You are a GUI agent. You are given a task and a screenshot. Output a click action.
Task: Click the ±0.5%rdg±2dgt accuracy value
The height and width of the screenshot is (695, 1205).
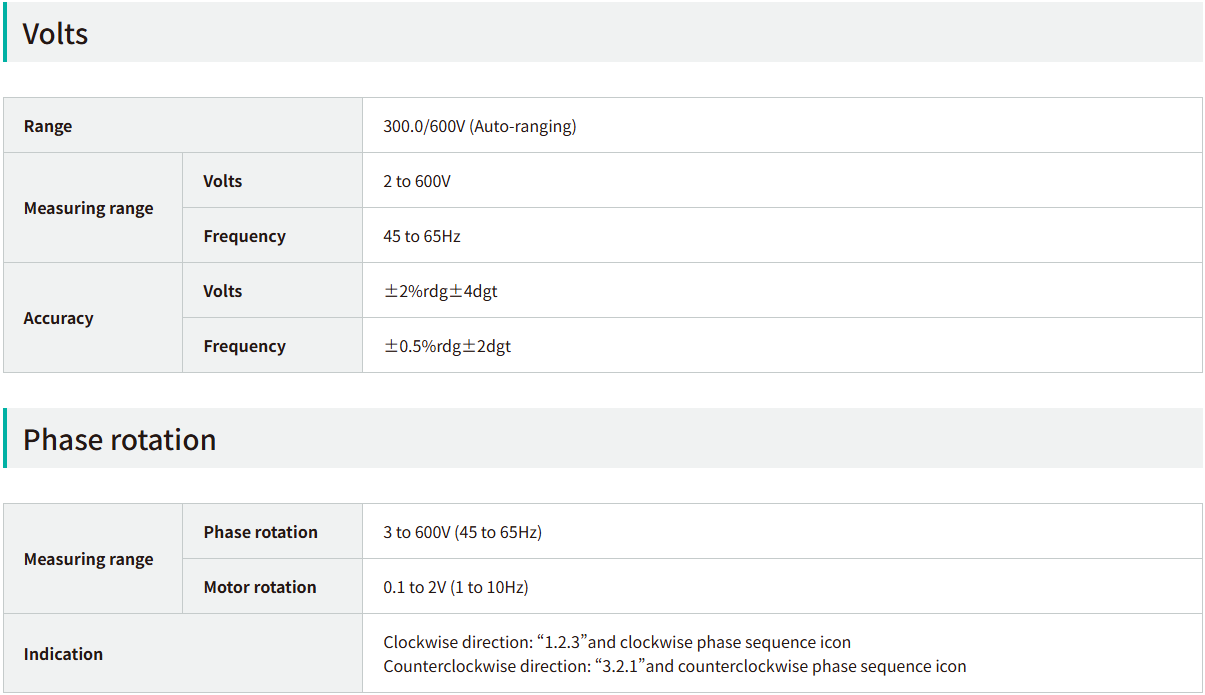point(447,346)
